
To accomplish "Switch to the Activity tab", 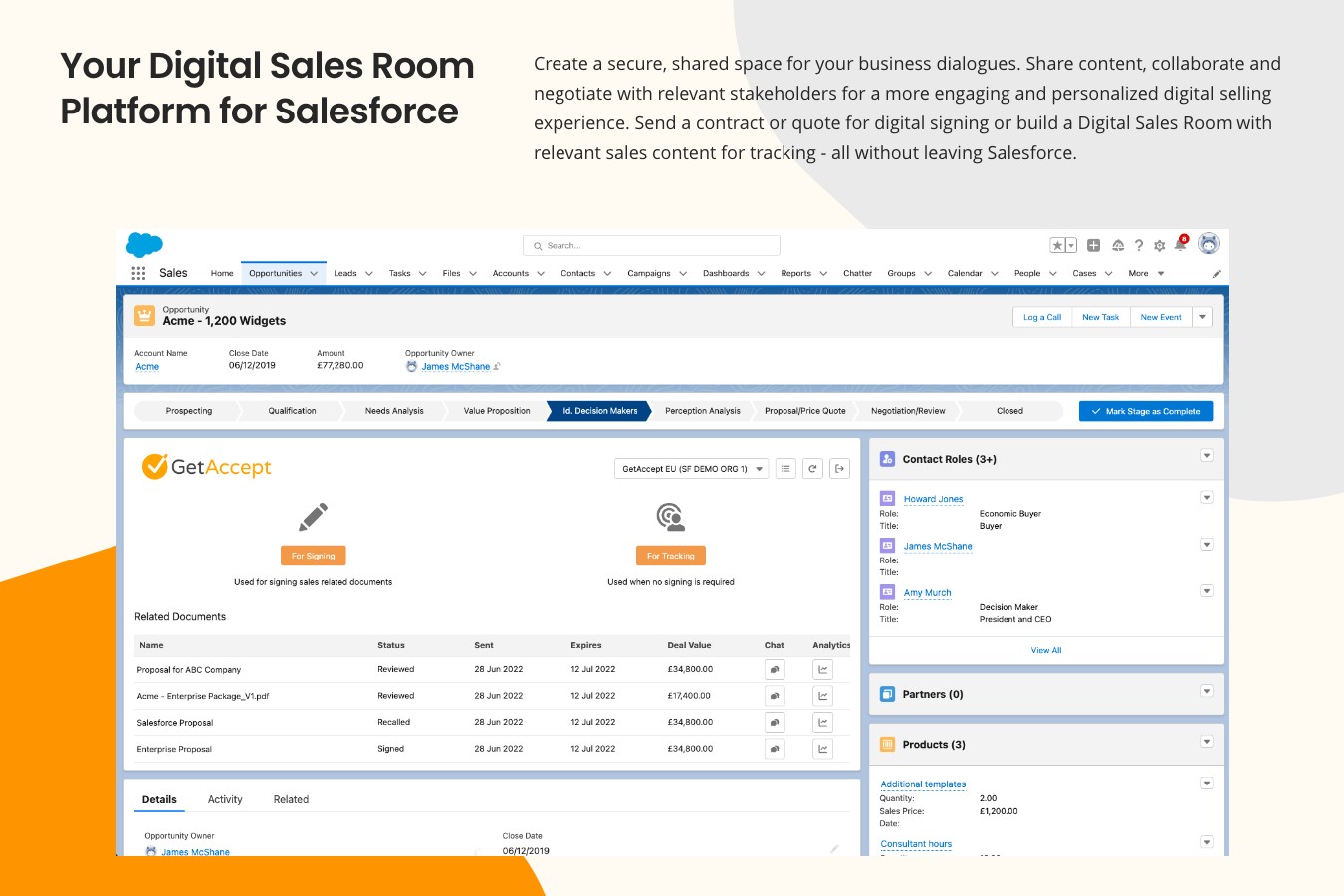I will (x=225, y=799).
